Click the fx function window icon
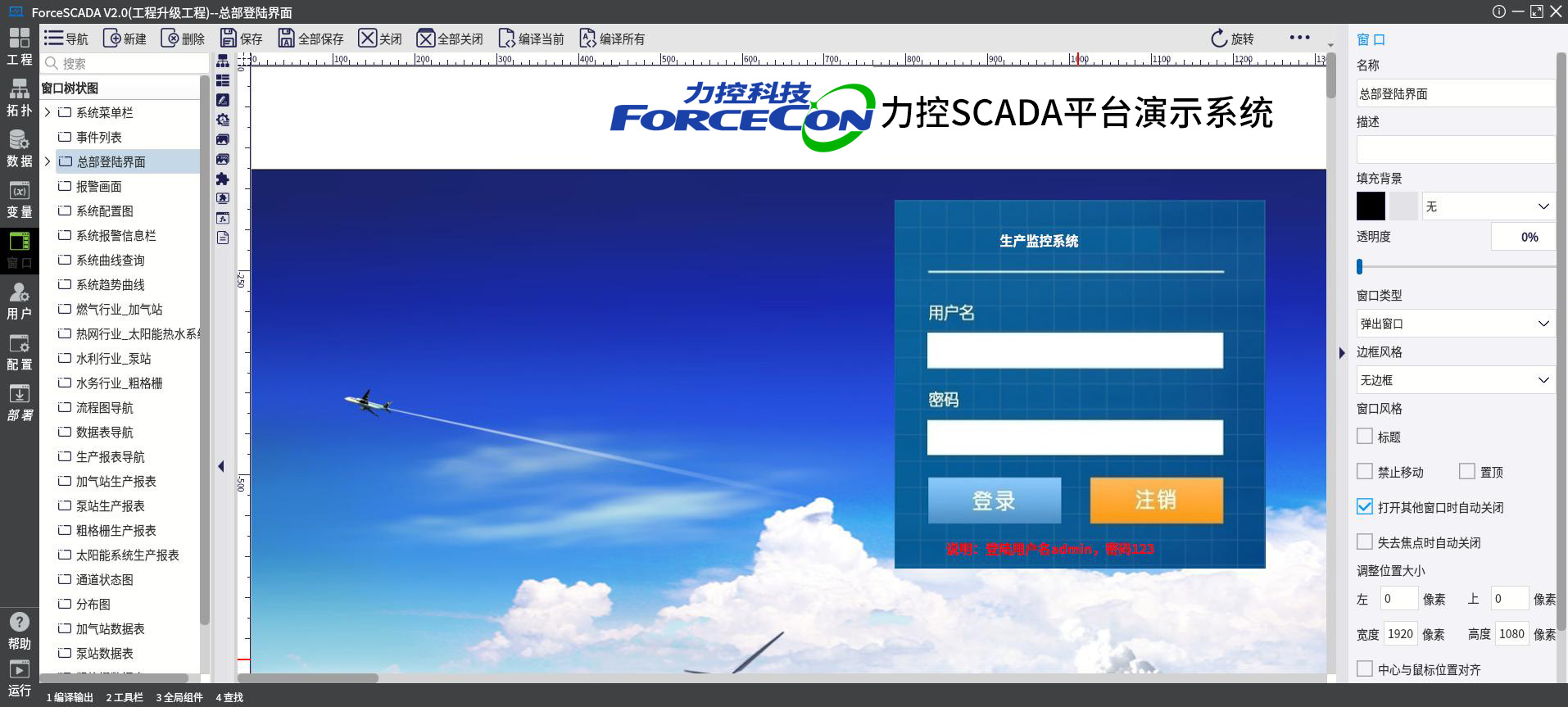 223,218
